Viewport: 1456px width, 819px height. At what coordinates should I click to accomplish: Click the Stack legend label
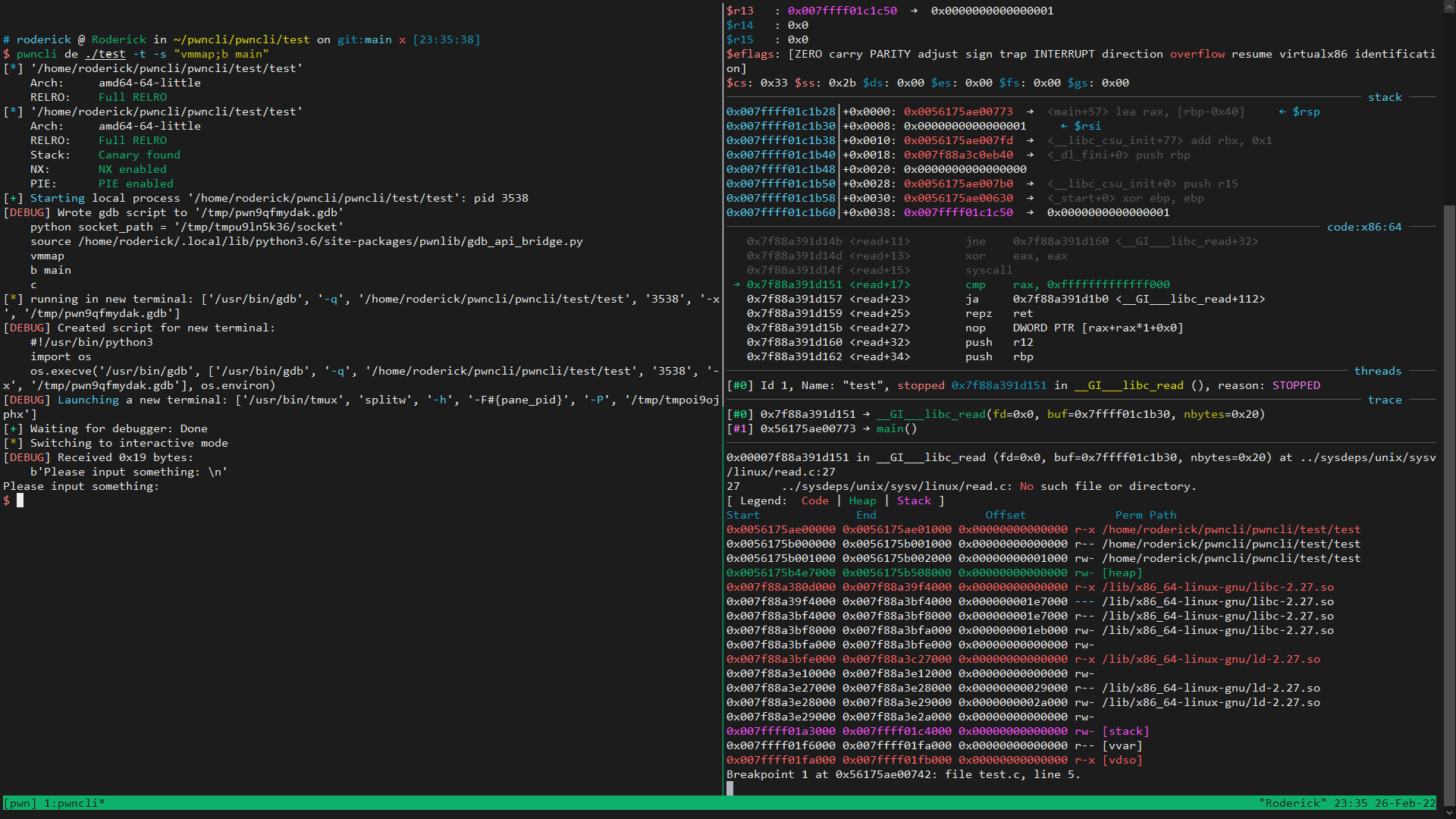click(914, 500)
